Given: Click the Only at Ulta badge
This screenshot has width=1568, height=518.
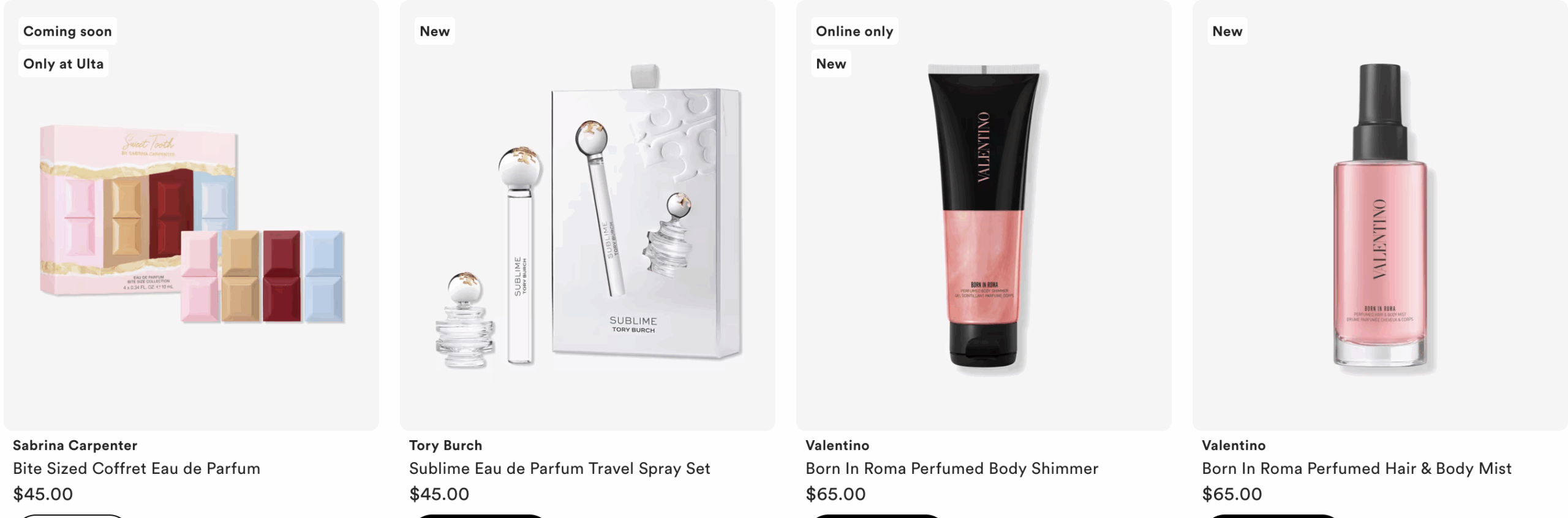Looking at the screenshot, I should [x=63, y=64].
